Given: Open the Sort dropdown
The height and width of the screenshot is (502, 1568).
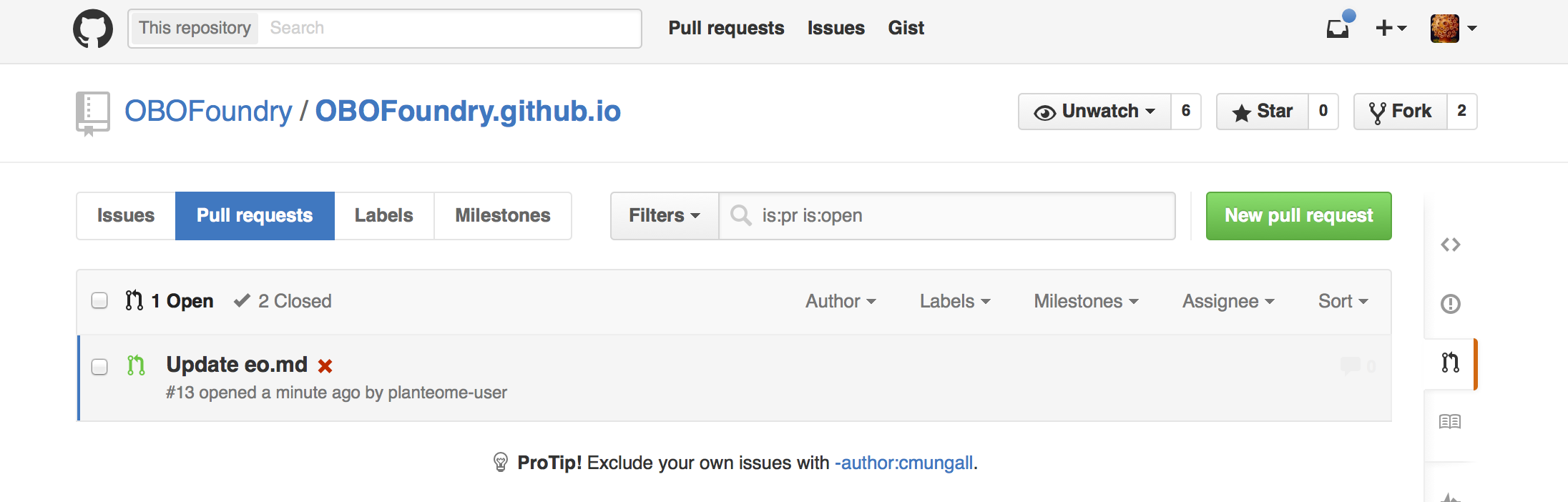Looking at the screenshot, I should tap(1343, 301).
